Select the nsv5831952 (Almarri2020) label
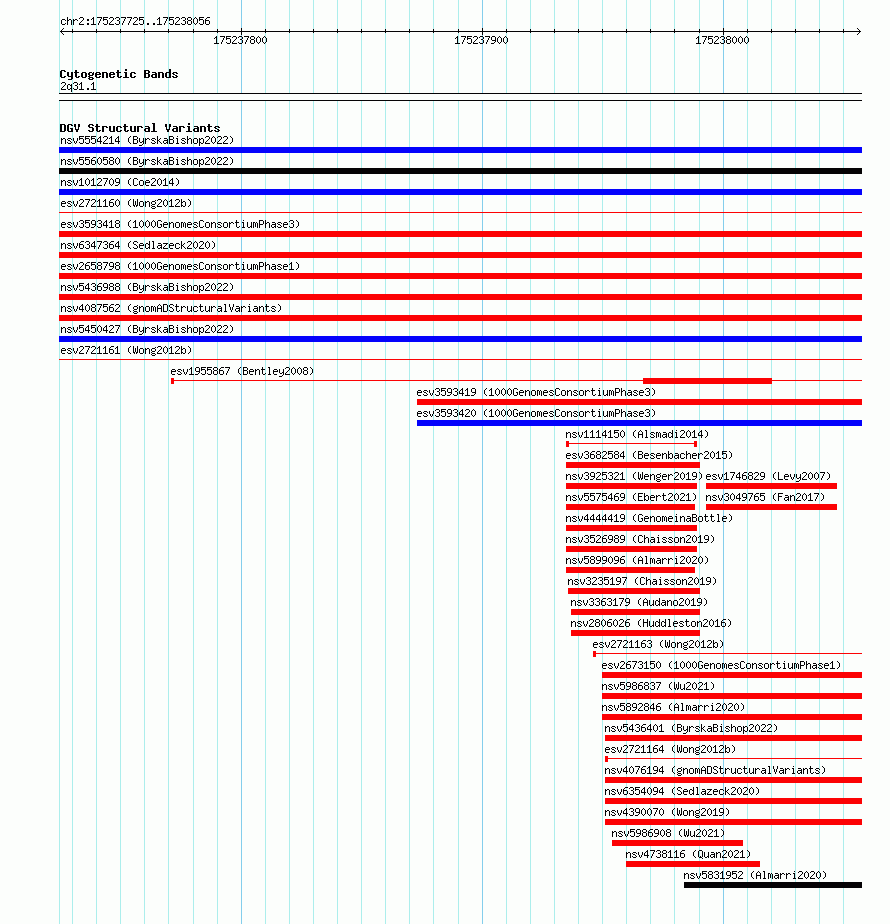The width and height of the screenshot is (890, 924). point(756,876)
